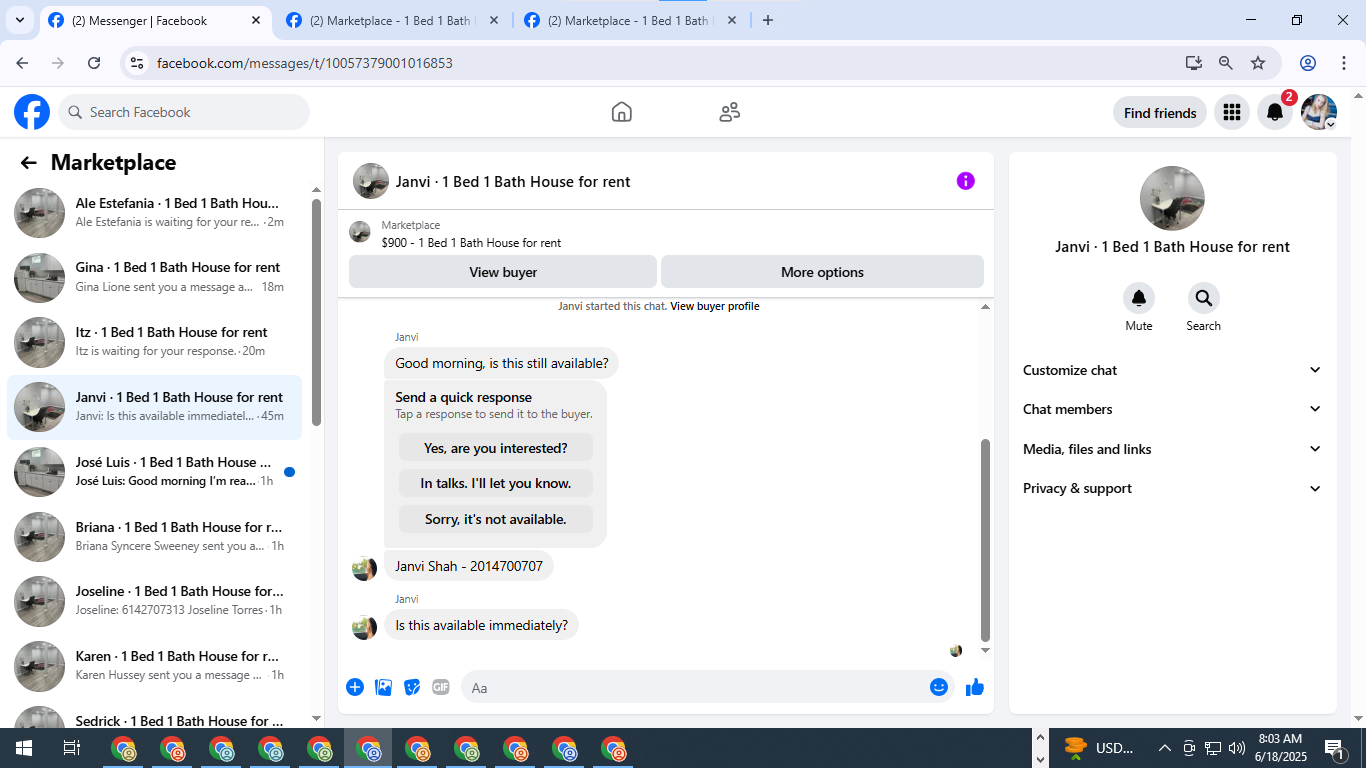
Task: Go to the Home feed icon
Action: 622,112
